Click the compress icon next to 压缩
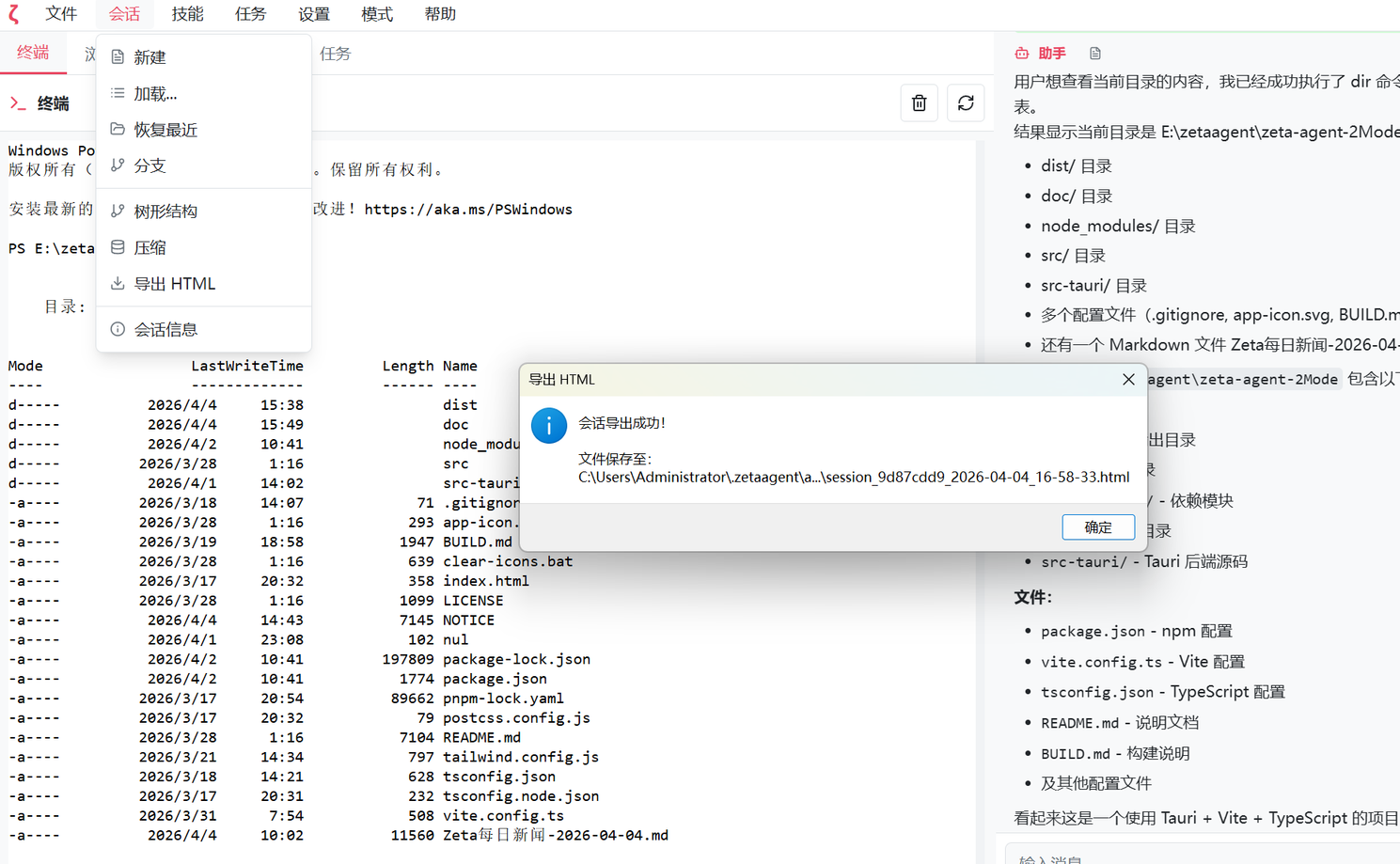 pos(117,246)
